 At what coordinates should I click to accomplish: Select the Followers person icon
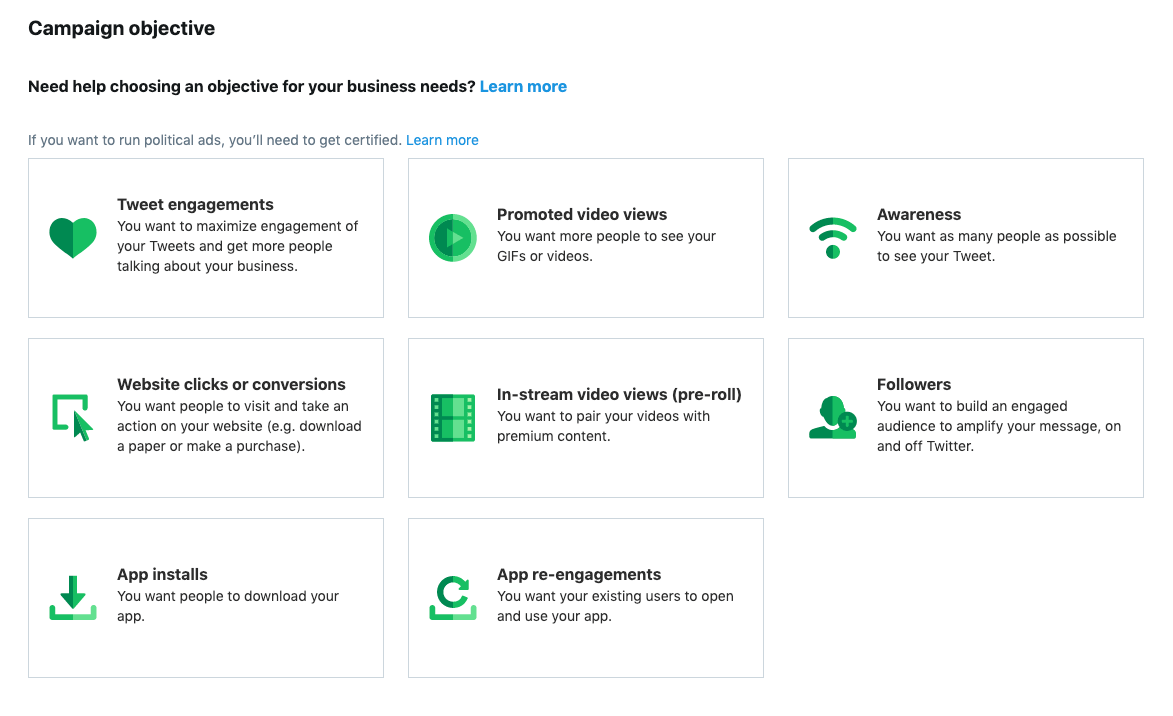[832, 417]
